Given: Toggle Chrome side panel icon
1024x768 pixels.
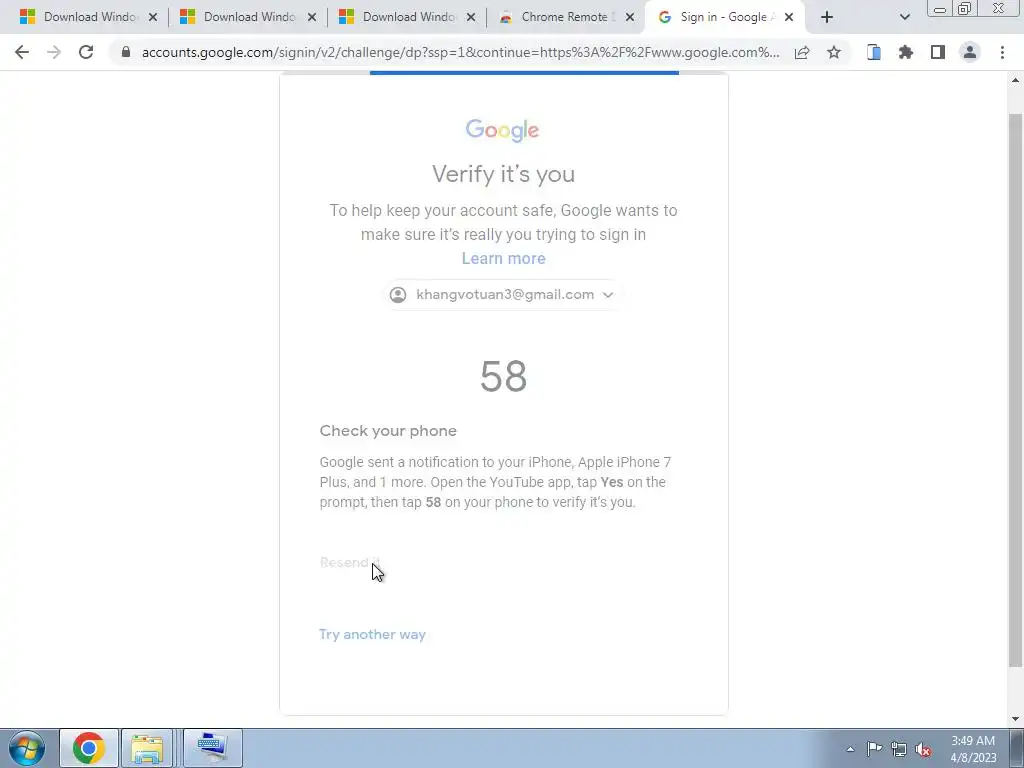Looking at the screenshot, I should click(938, 52).
